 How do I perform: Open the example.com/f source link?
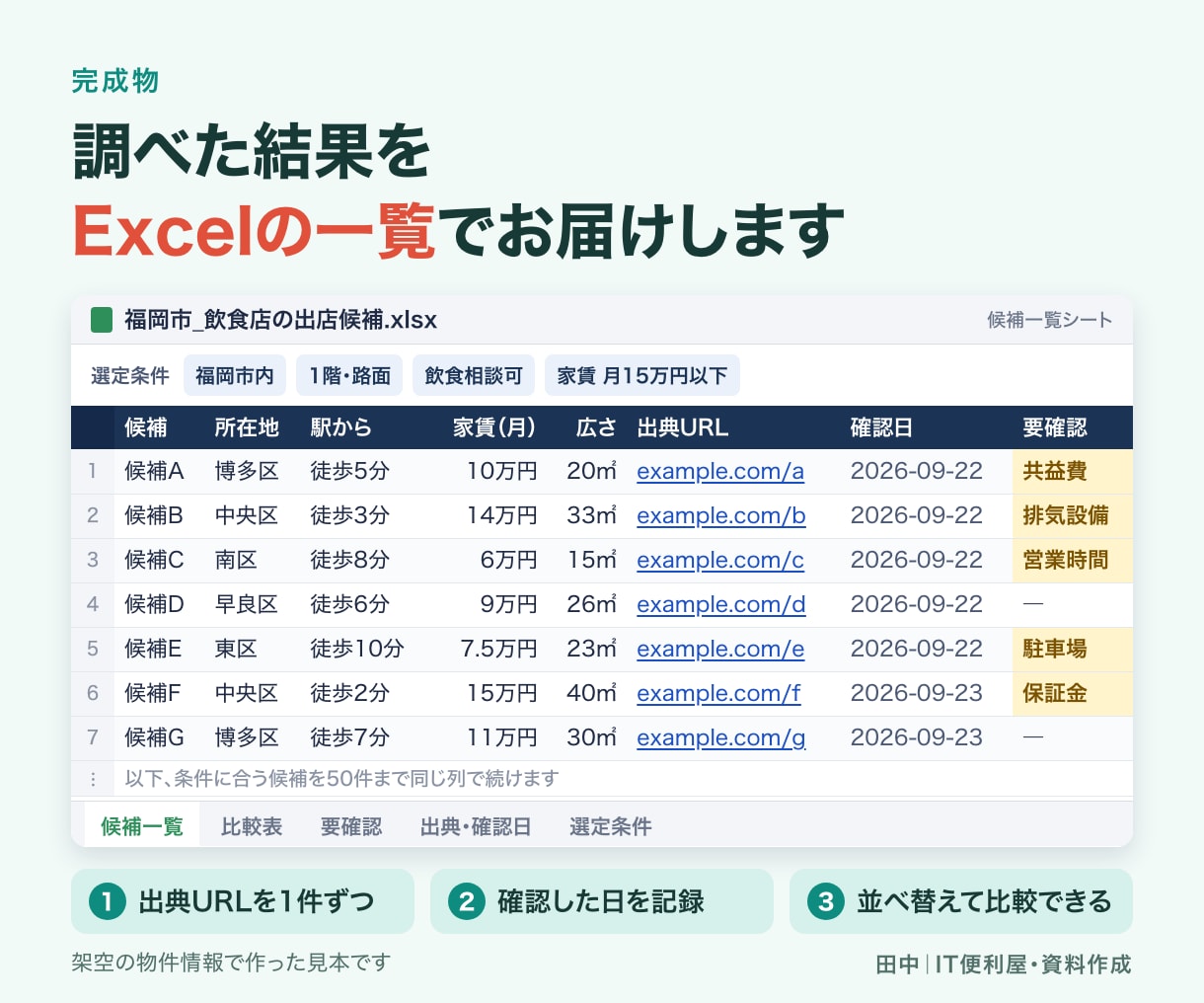coord(718,693)
